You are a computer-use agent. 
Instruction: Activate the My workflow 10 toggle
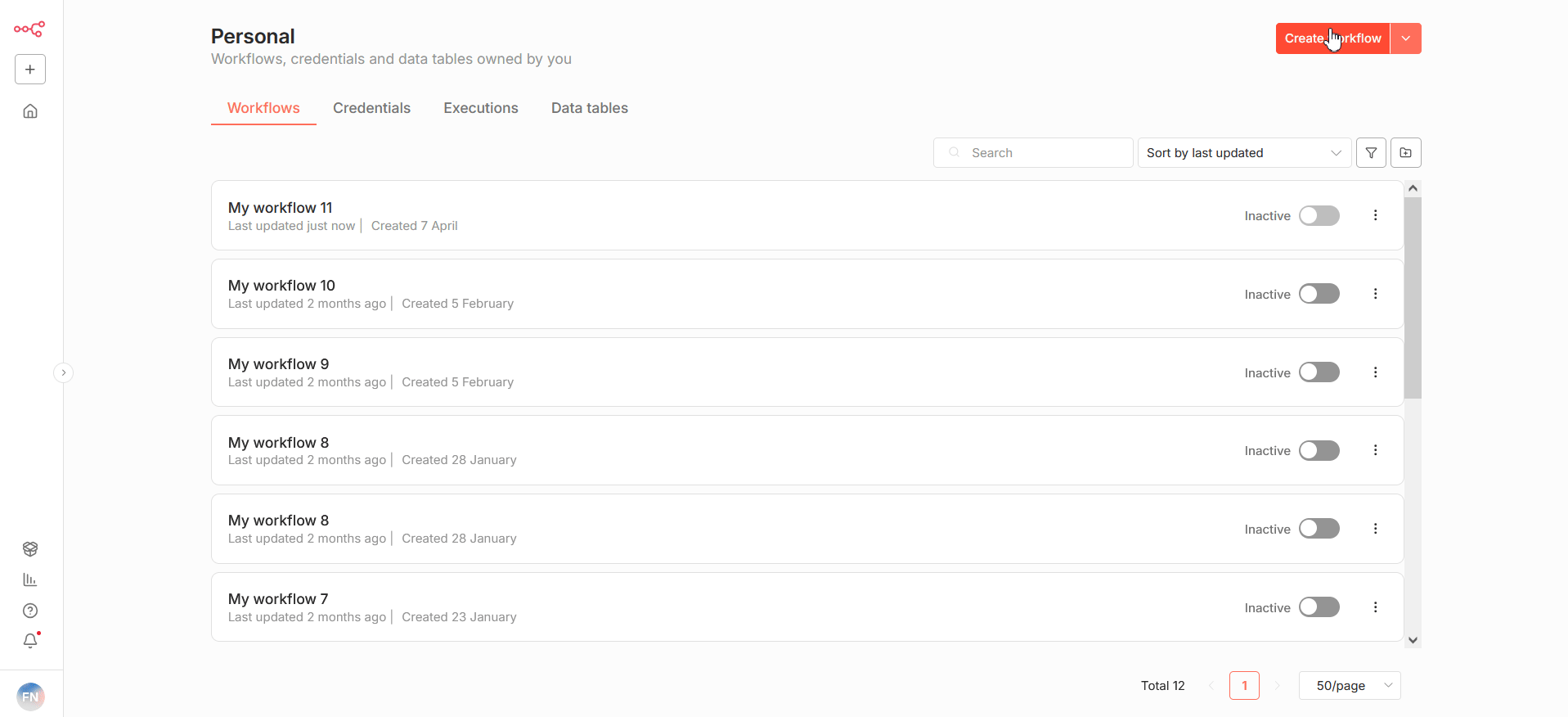(1319, 294)
